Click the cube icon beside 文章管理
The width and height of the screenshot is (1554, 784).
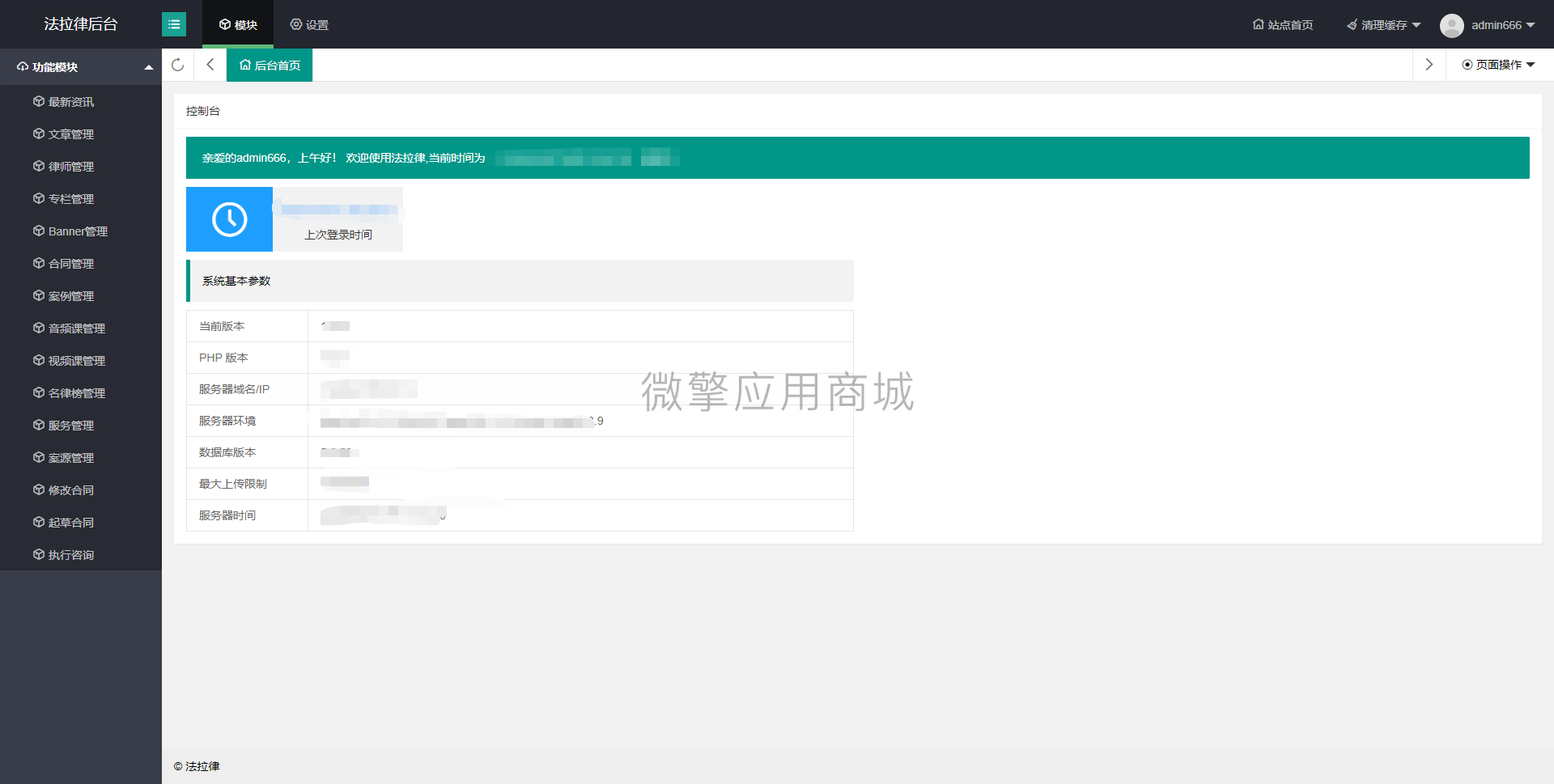pos(39,133)
